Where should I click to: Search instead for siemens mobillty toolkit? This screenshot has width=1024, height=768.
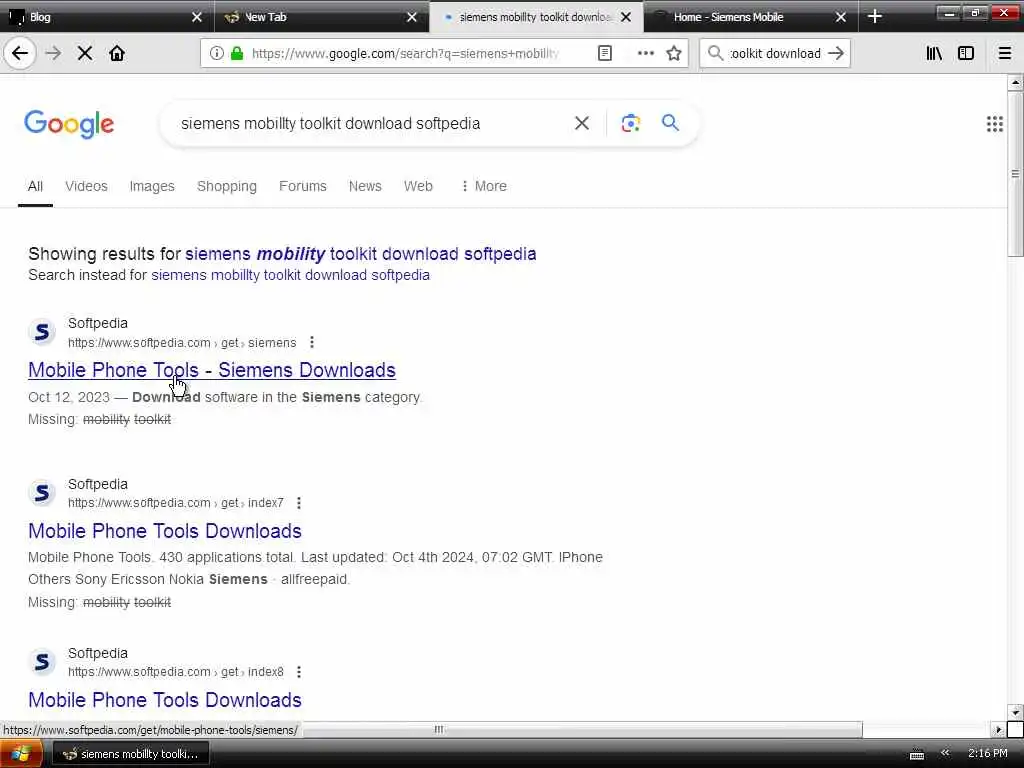coord(291,275)
